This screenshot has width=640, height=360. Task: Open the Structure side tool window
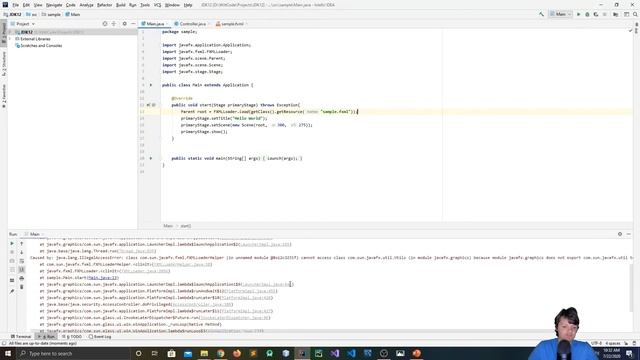coord(4,63)
